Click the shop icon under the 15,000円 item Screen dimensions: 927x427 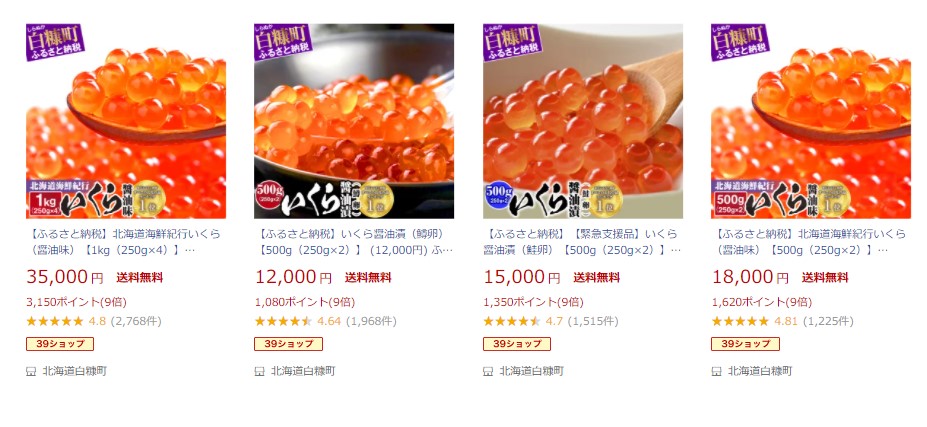pyautogui.click(x=488, y=371)
